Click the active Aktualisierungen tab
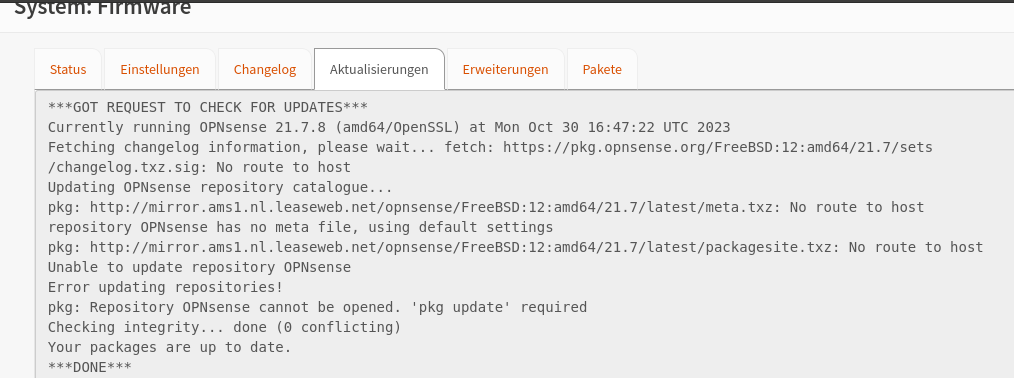Screen dimensions: 1014x378 pyautogui.click(x=379, y=70)
